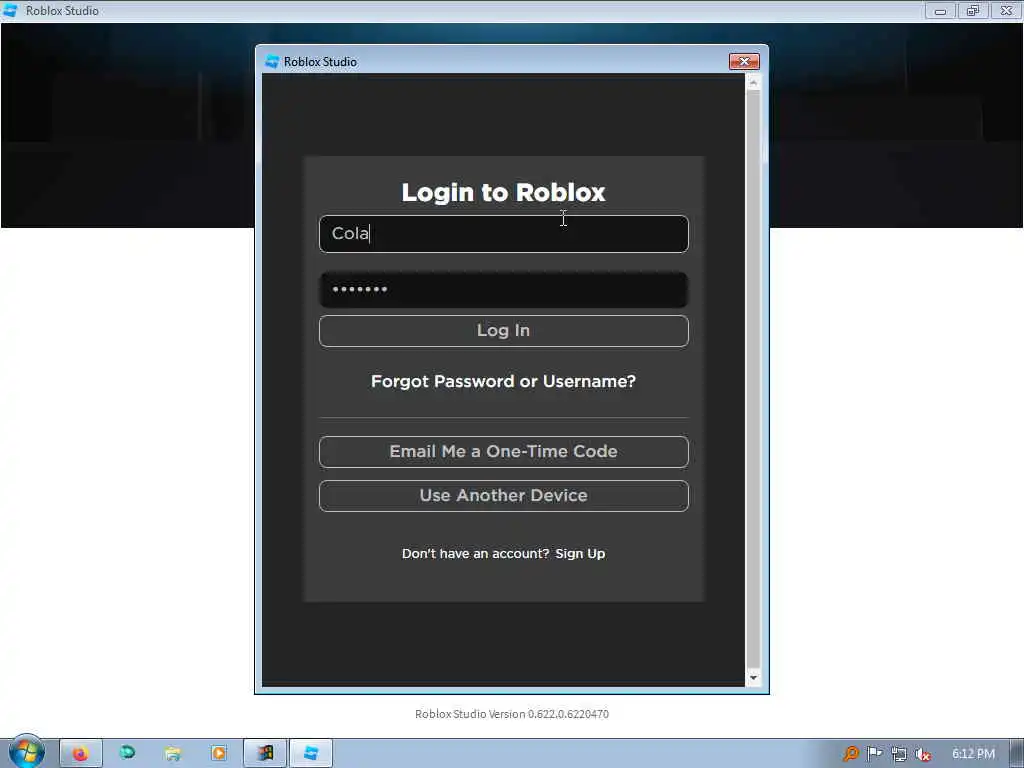Minimize the main Roblox Studio window
1024x768 pixels.
tap(940, 10)
